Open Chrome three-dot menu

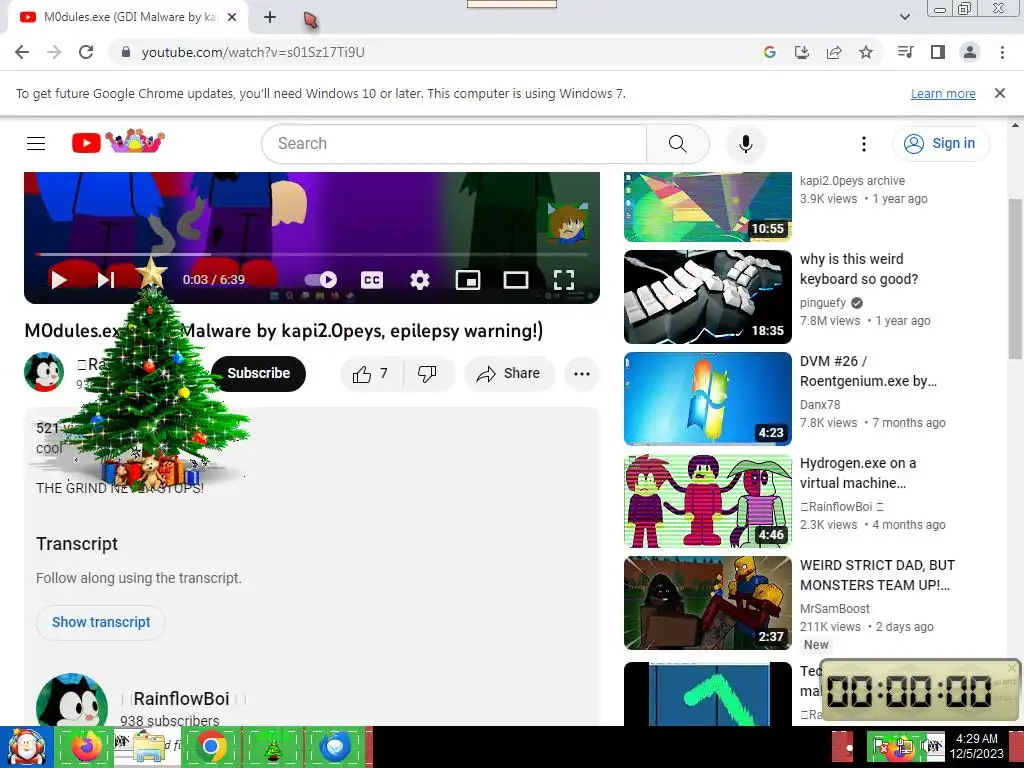point(1002,52)
